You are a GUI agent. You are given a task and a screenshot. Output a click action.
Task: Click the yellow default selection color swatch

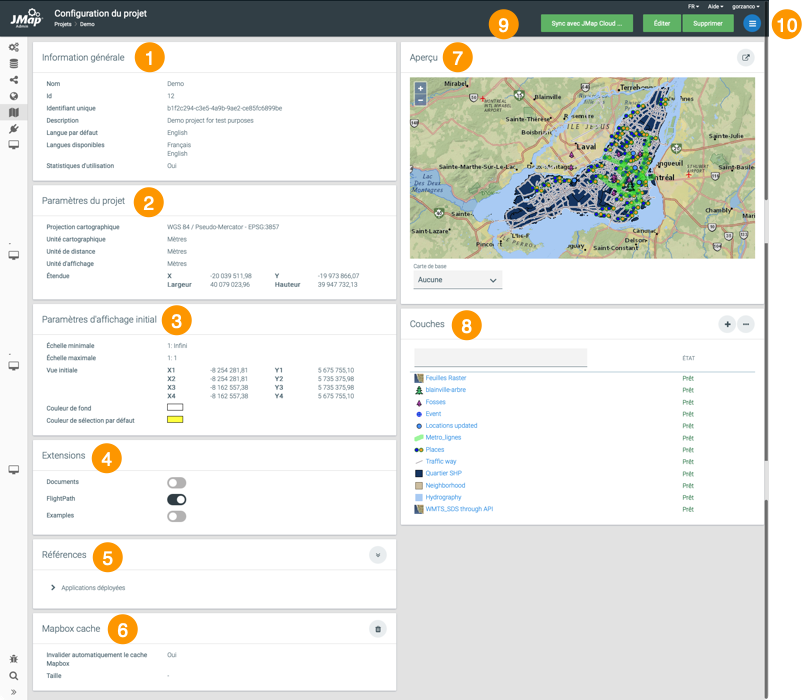coord(175,419)
